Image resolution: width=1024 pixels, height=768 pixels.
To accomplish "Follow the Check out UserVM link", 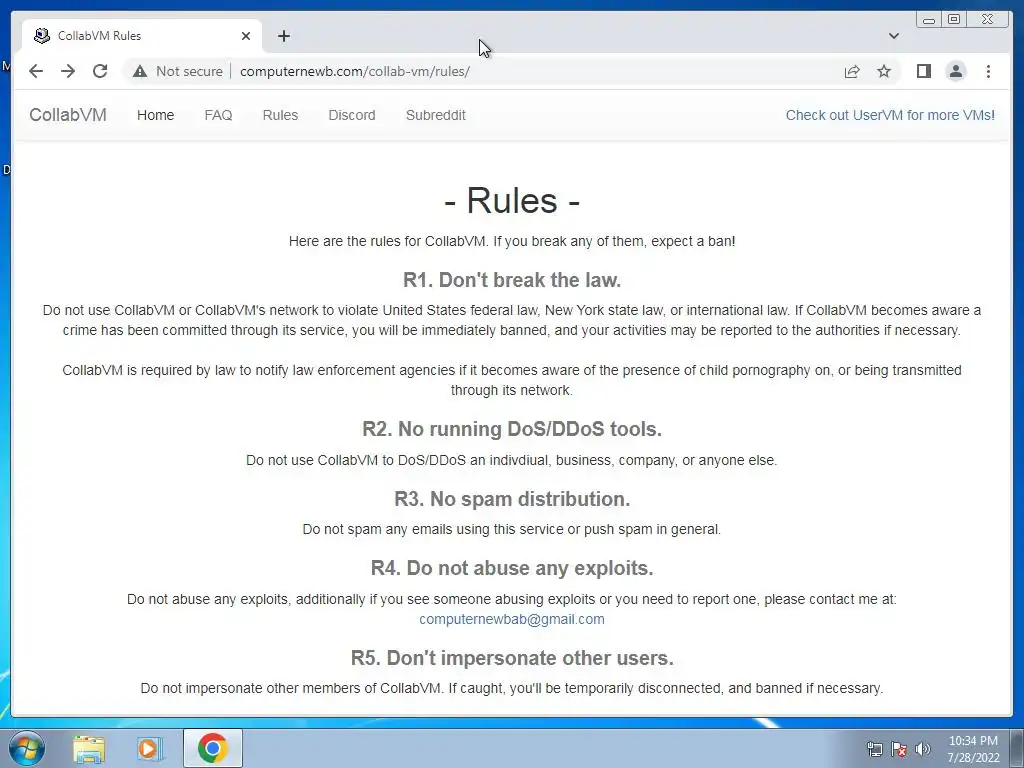I will (890, 115).
